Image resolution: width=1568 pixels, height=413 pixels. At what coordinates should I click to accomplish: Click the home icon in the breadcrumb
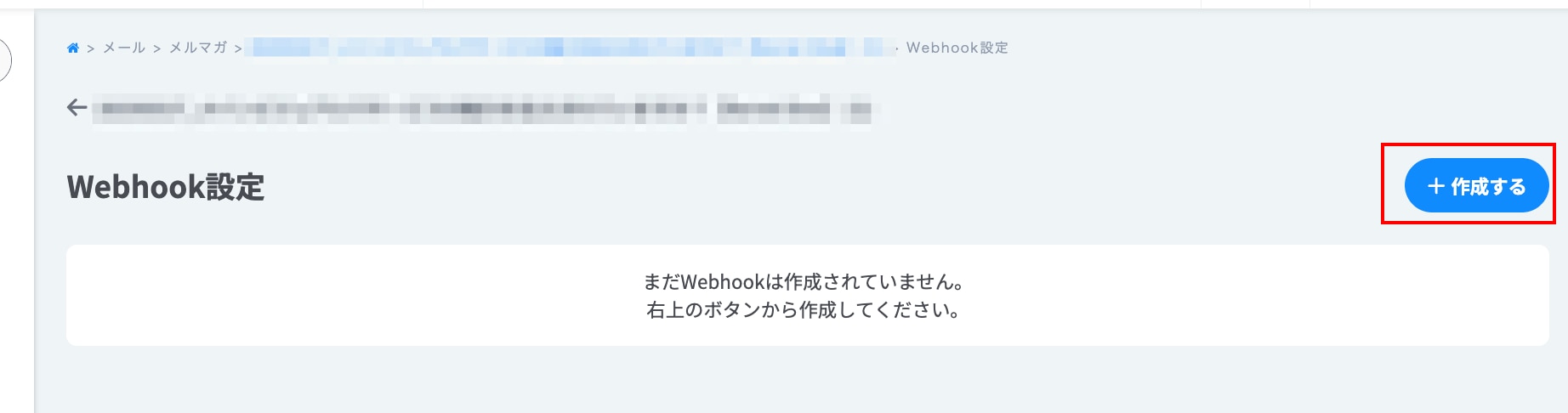[73, 48]
